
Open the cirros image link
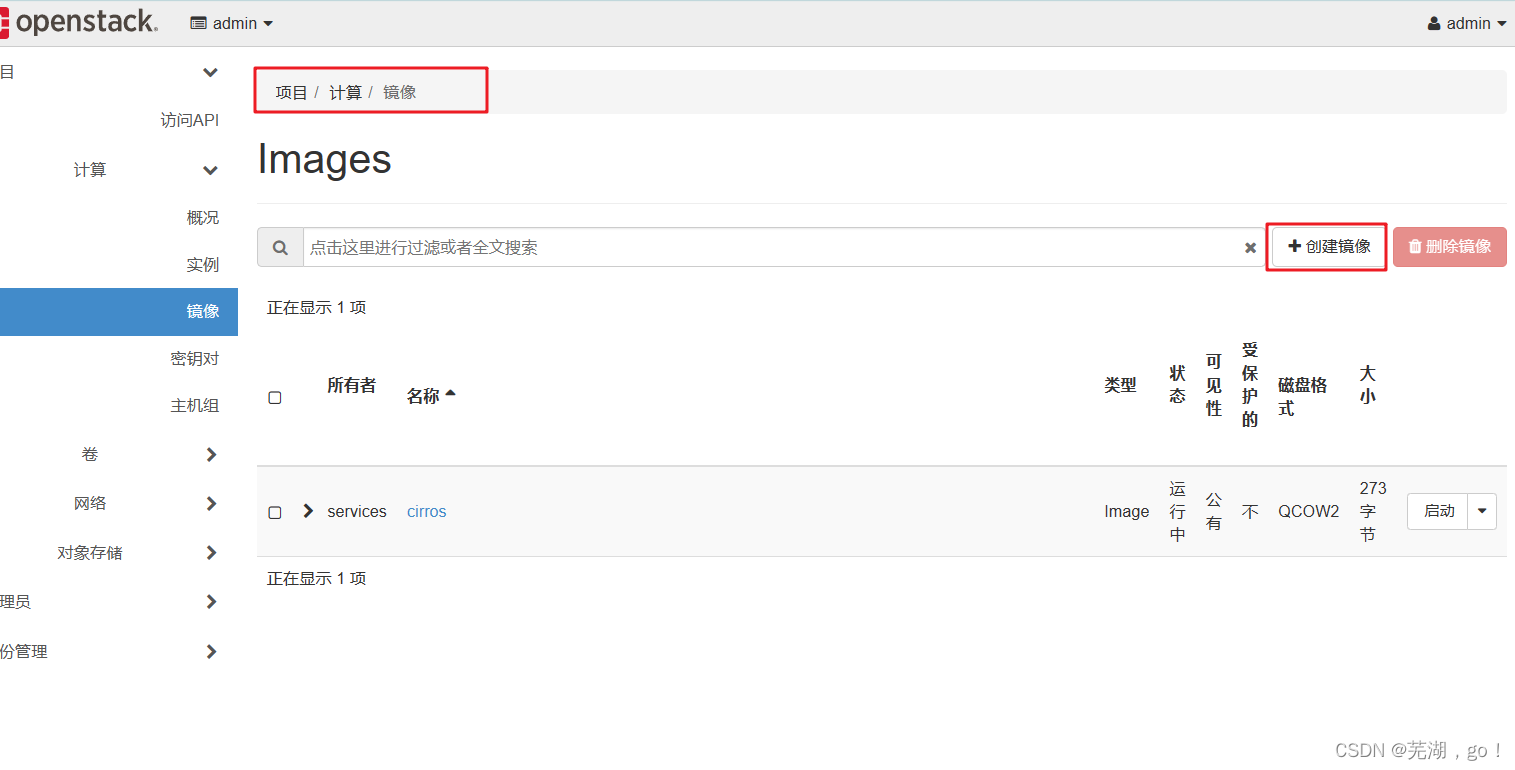[427, 511]
